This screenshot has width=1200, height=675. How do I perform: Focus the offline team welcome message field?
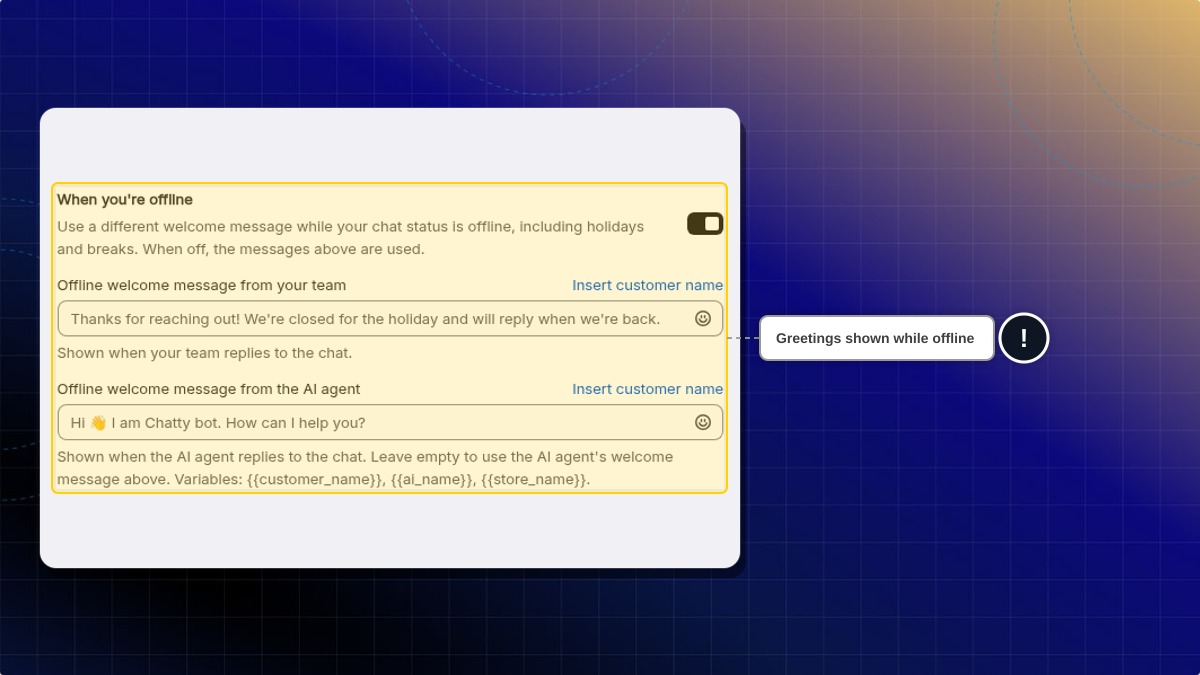(390, 319)
